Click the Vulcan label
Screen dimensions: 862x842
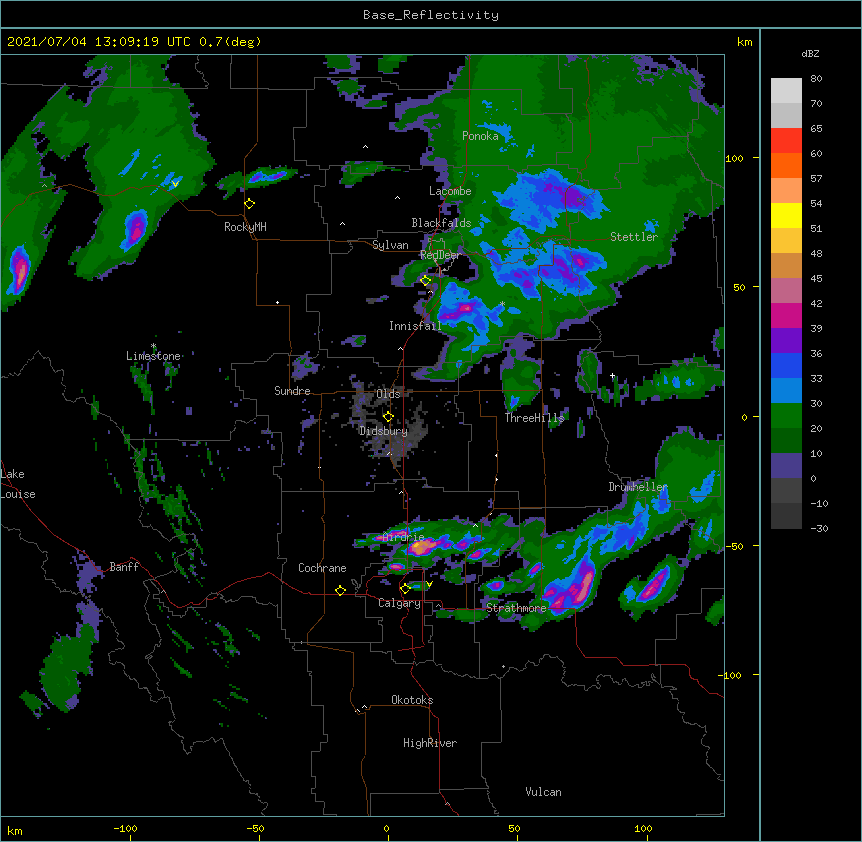[543, 792]
